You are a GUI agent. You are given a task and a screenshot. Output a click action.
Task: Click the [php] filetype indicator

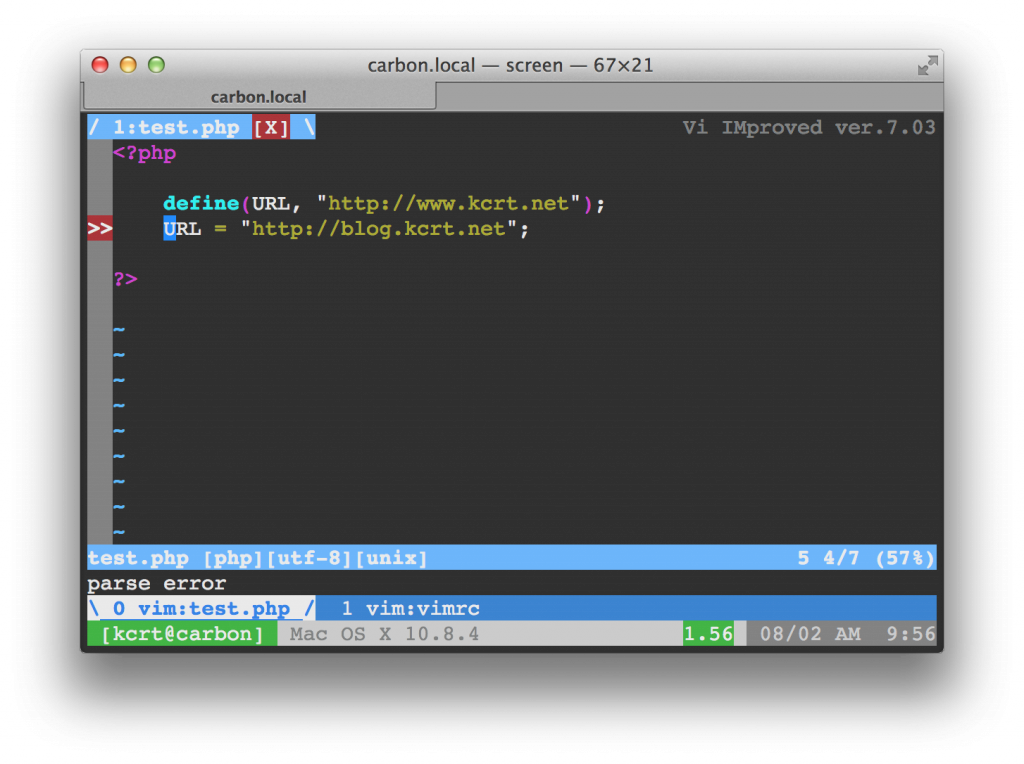coord(233,558)
